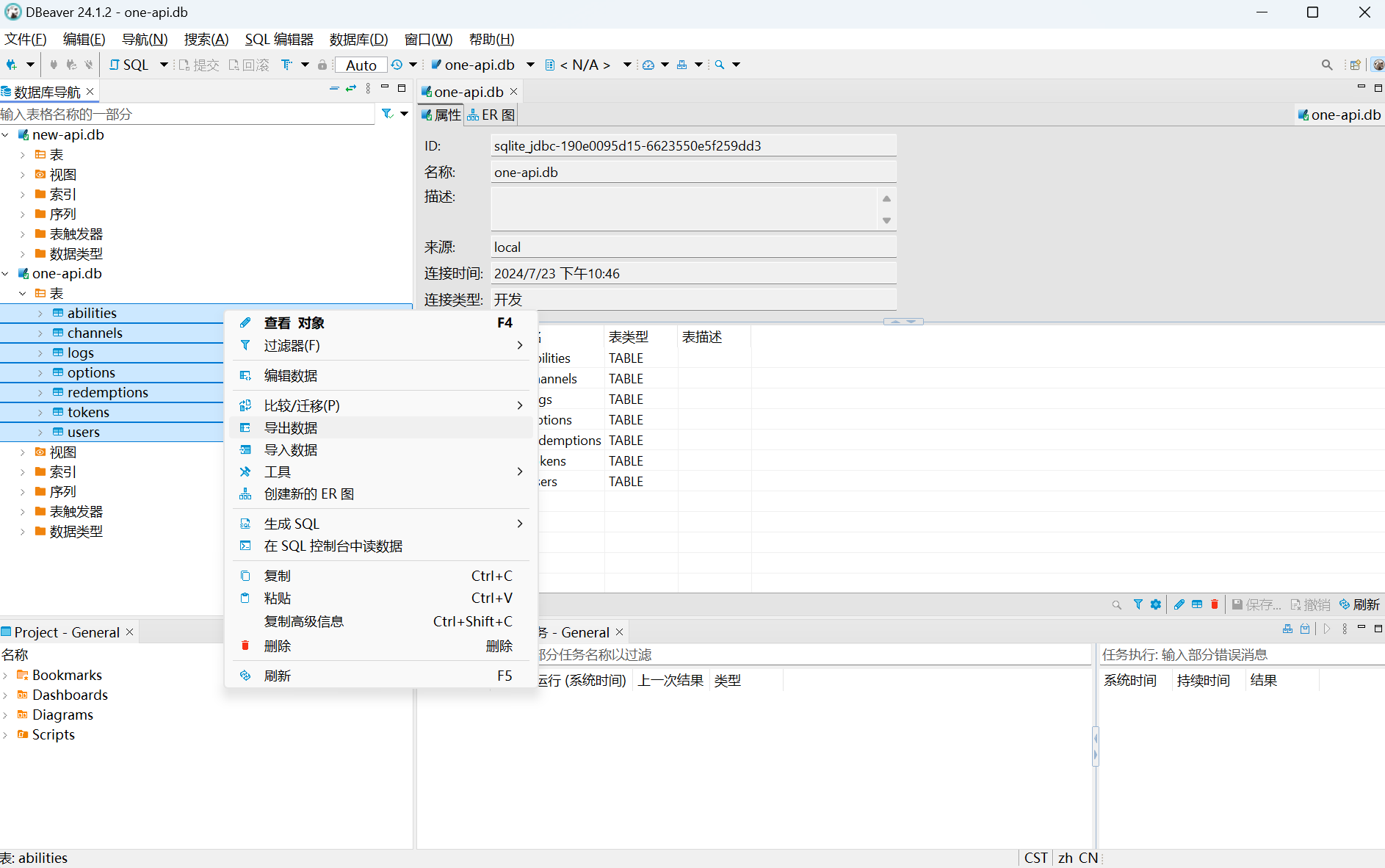Click 刷新 in context menu

tap(381, 676)
